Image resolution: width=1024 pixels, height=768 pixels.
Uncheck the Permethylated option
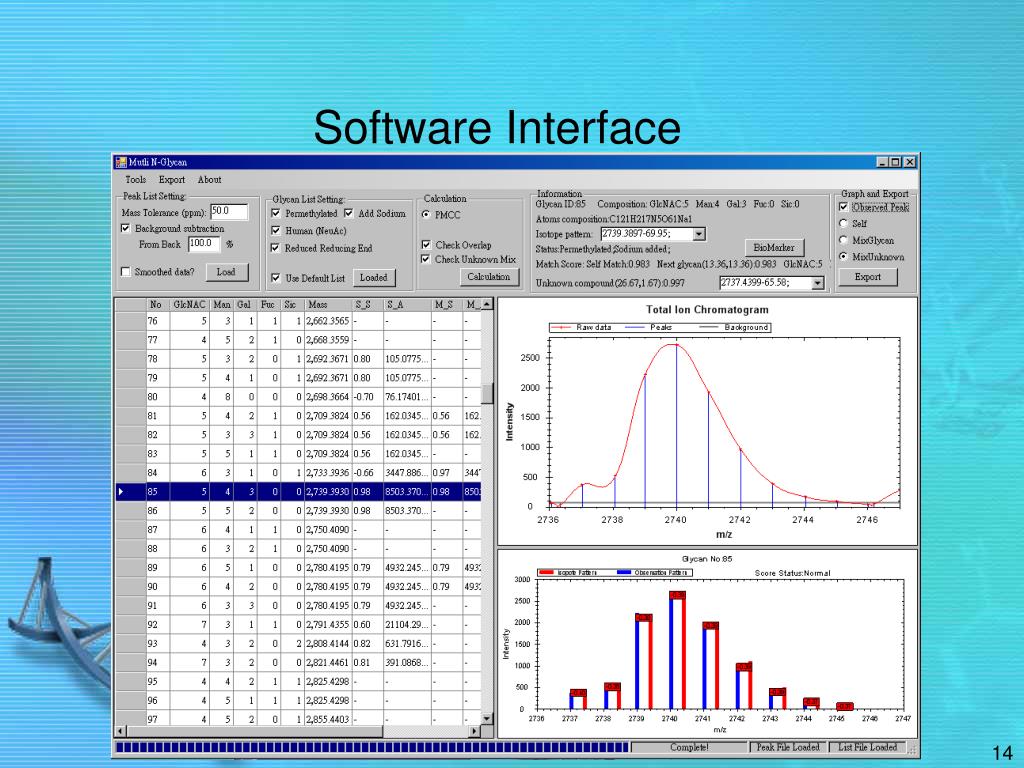(x=276, y=214)
